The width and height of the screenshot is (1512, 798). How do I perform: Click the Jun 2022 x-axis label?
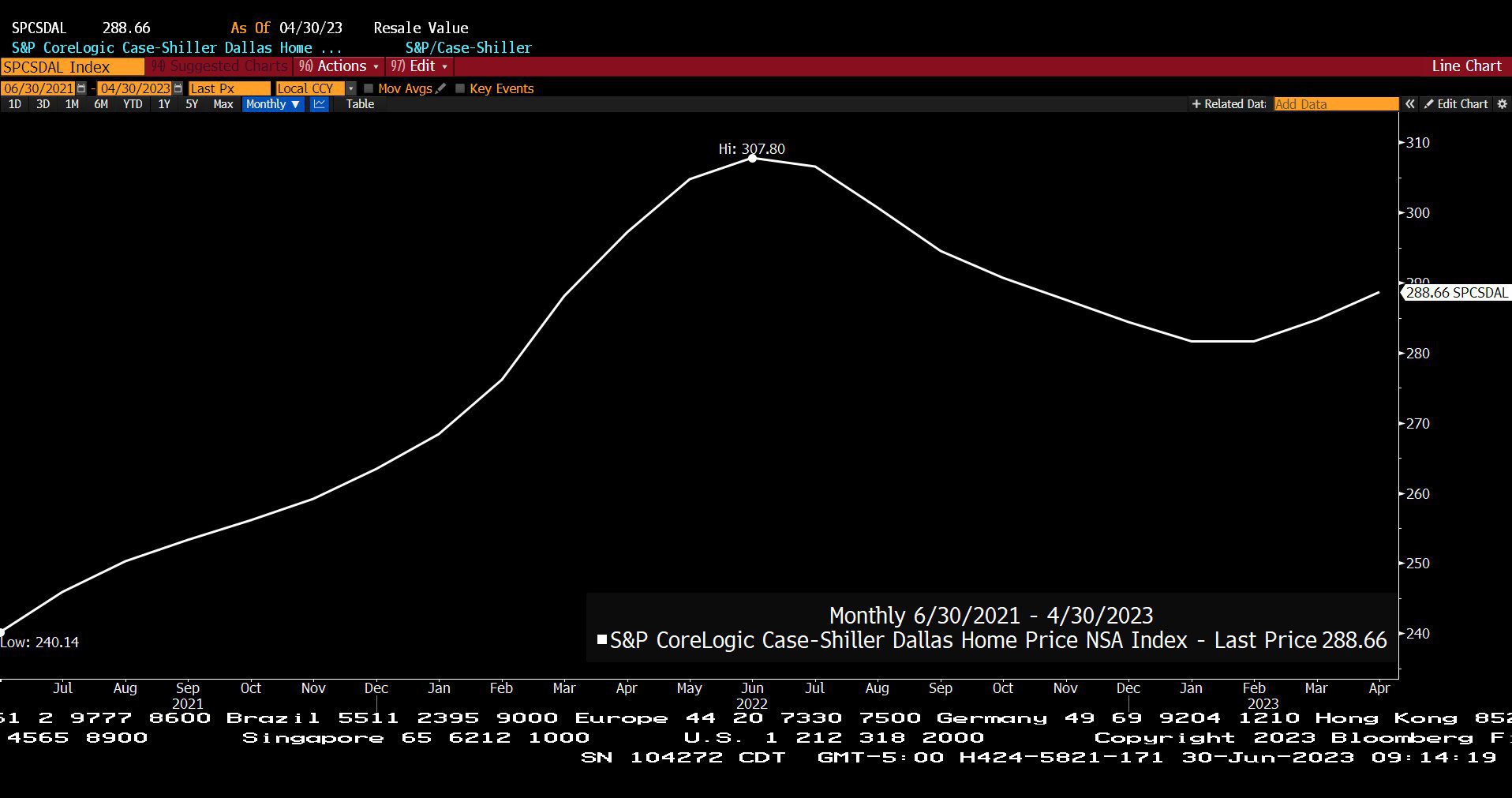[x=752, y=695]
